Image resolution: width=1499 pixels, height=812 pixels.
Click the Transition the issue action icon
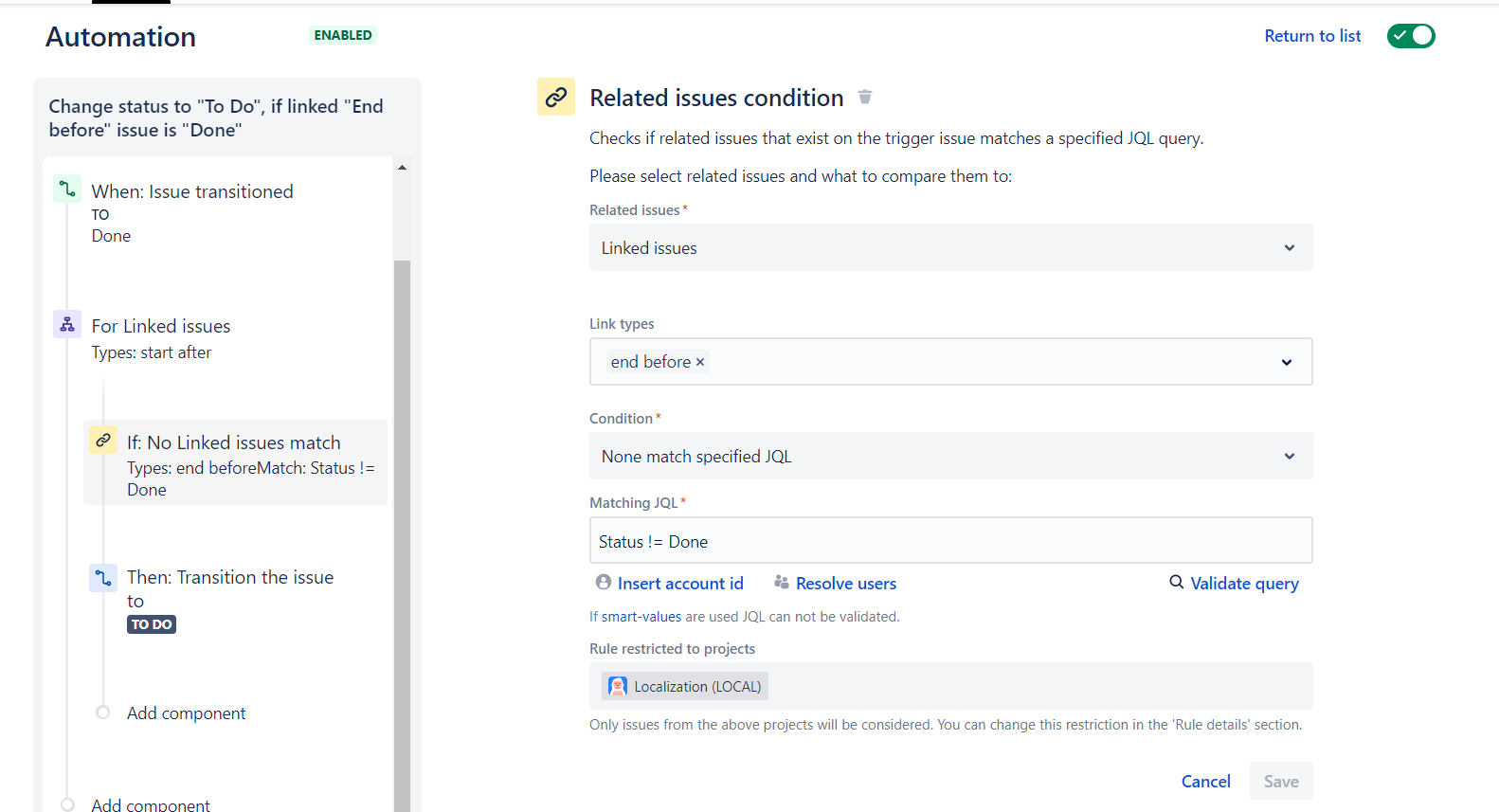click(x=103, y=577)
